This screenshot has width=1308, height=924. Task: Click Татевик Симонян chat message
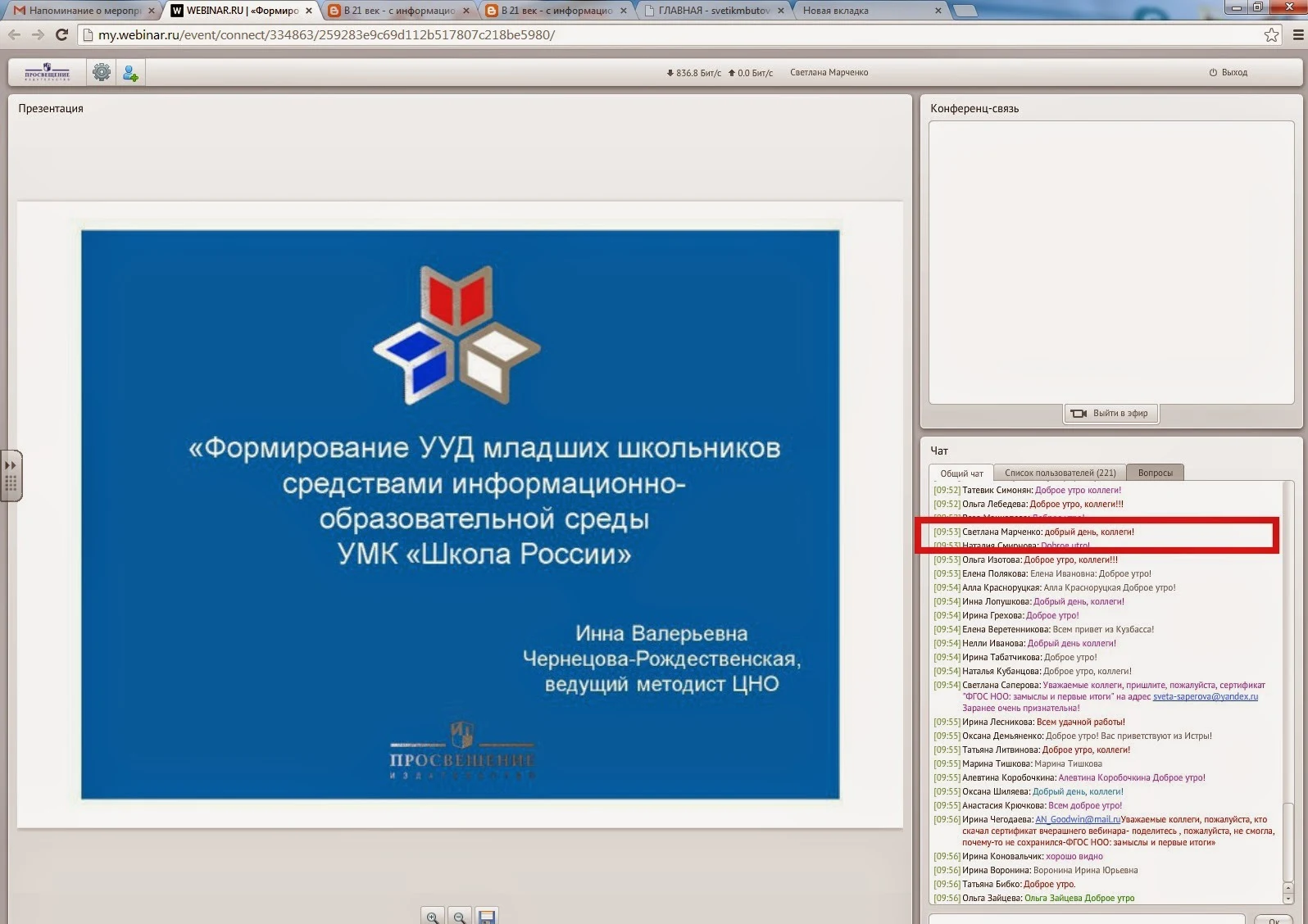pyautogui.click(x=1027, y=490)
